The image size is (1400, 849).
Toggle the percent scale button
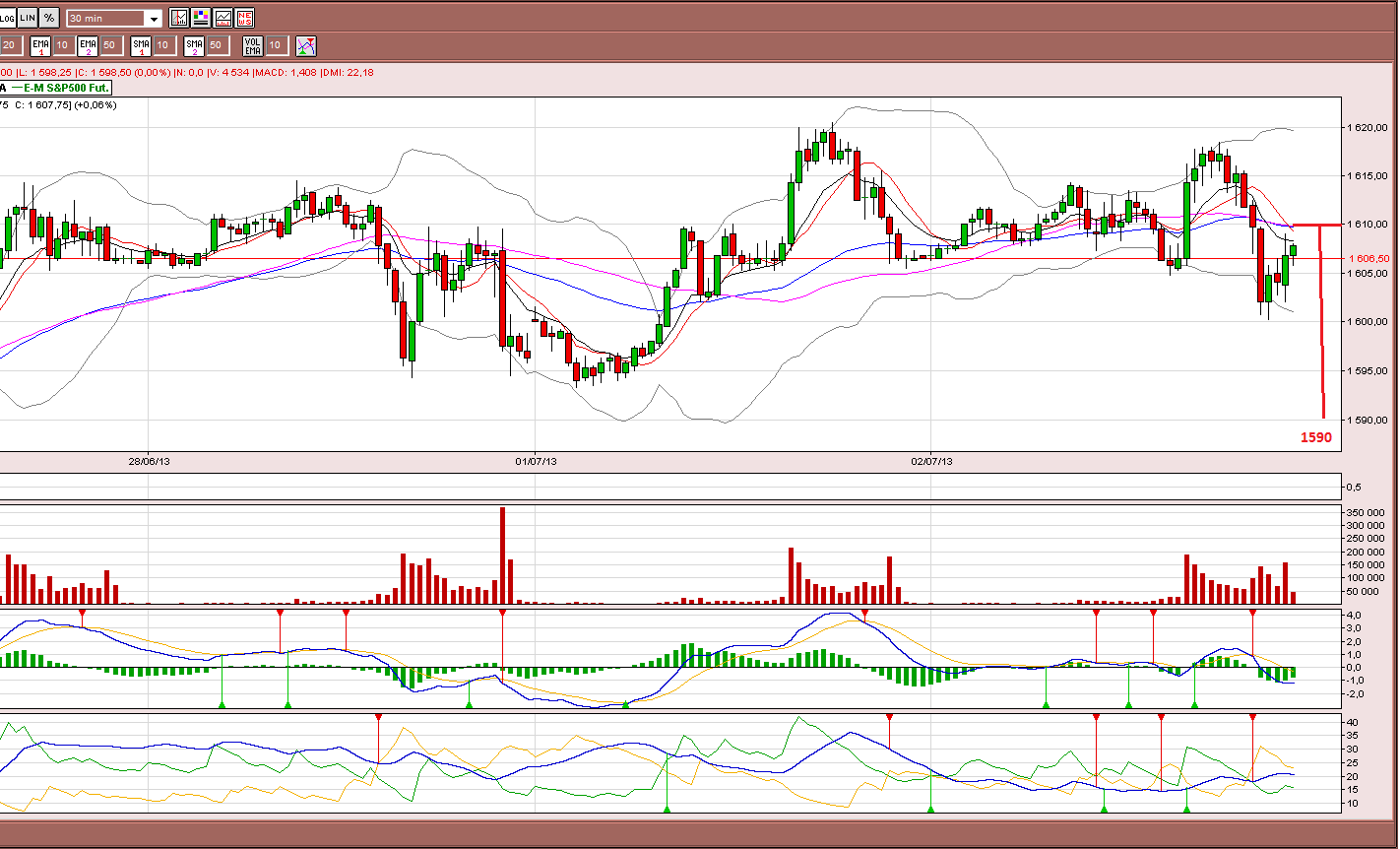click(49, 18)
